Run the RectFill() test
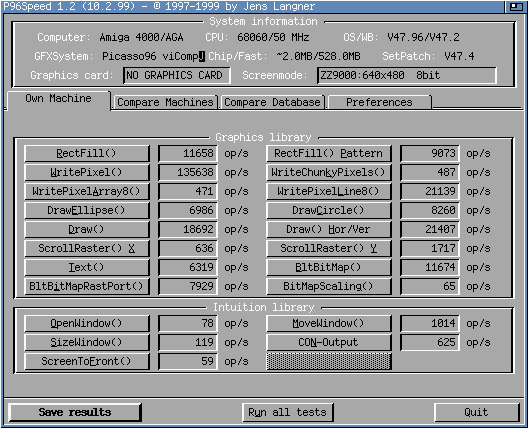 click(87, 154)
